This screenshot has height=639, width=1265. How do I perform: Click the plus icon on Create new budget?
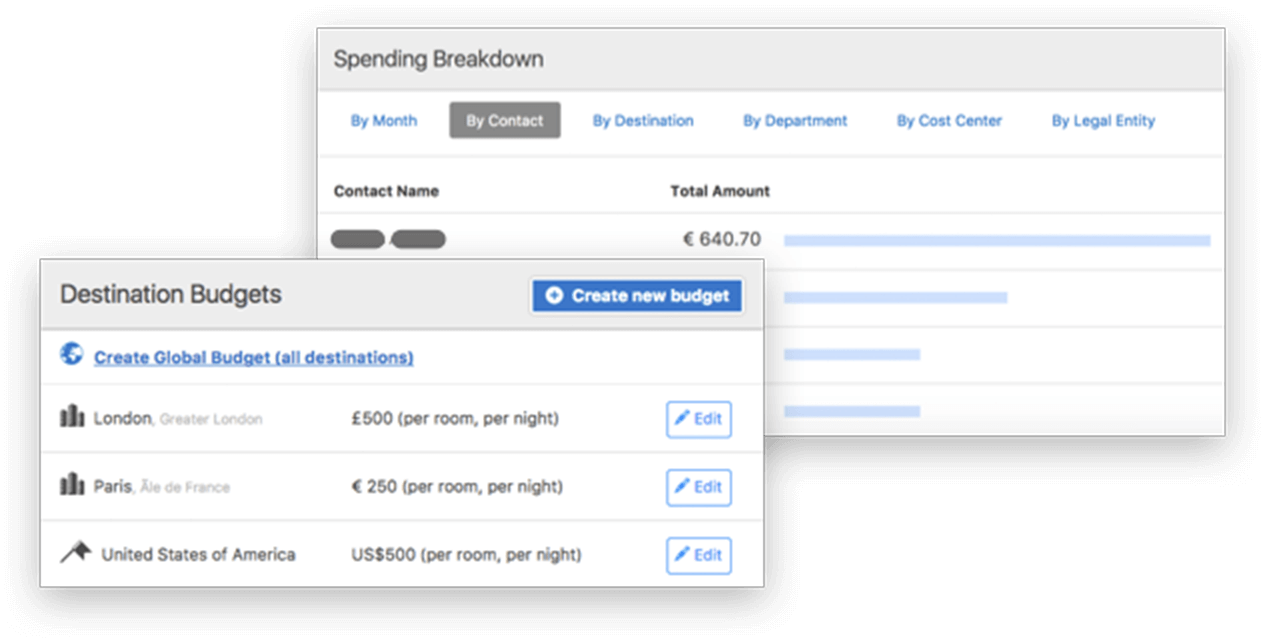pos(554,296)
